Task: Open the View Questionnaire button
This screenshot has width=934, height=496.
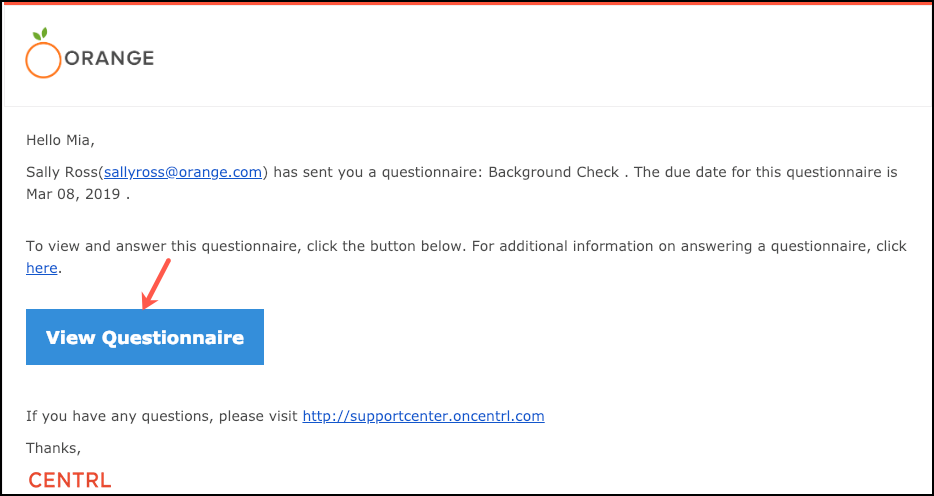Action: 145,337
